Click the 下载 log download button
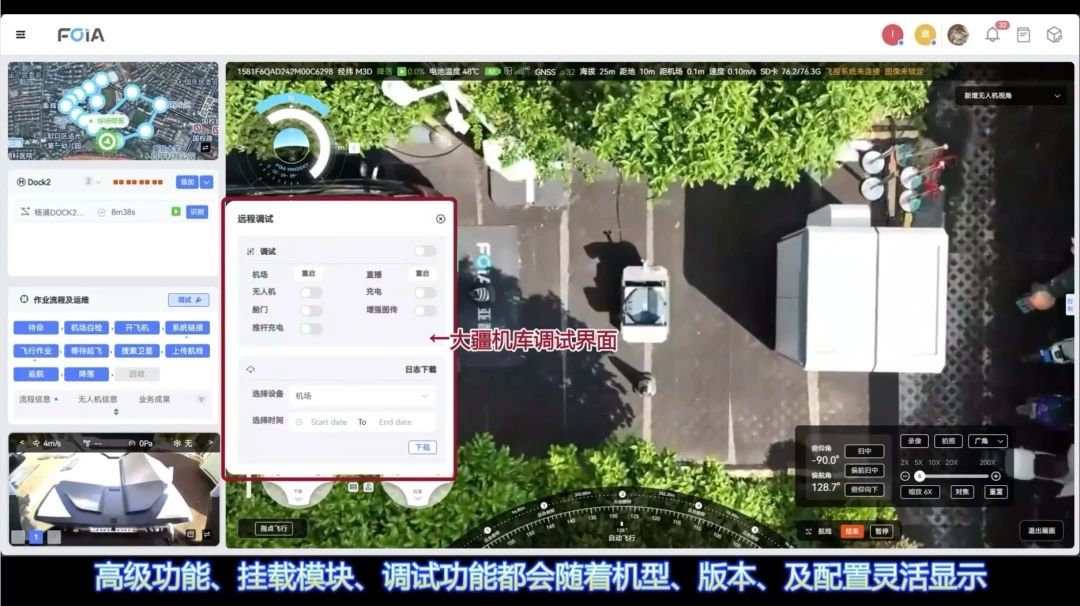This screenshot has height=606, width=1080. (x=422, y=447)
